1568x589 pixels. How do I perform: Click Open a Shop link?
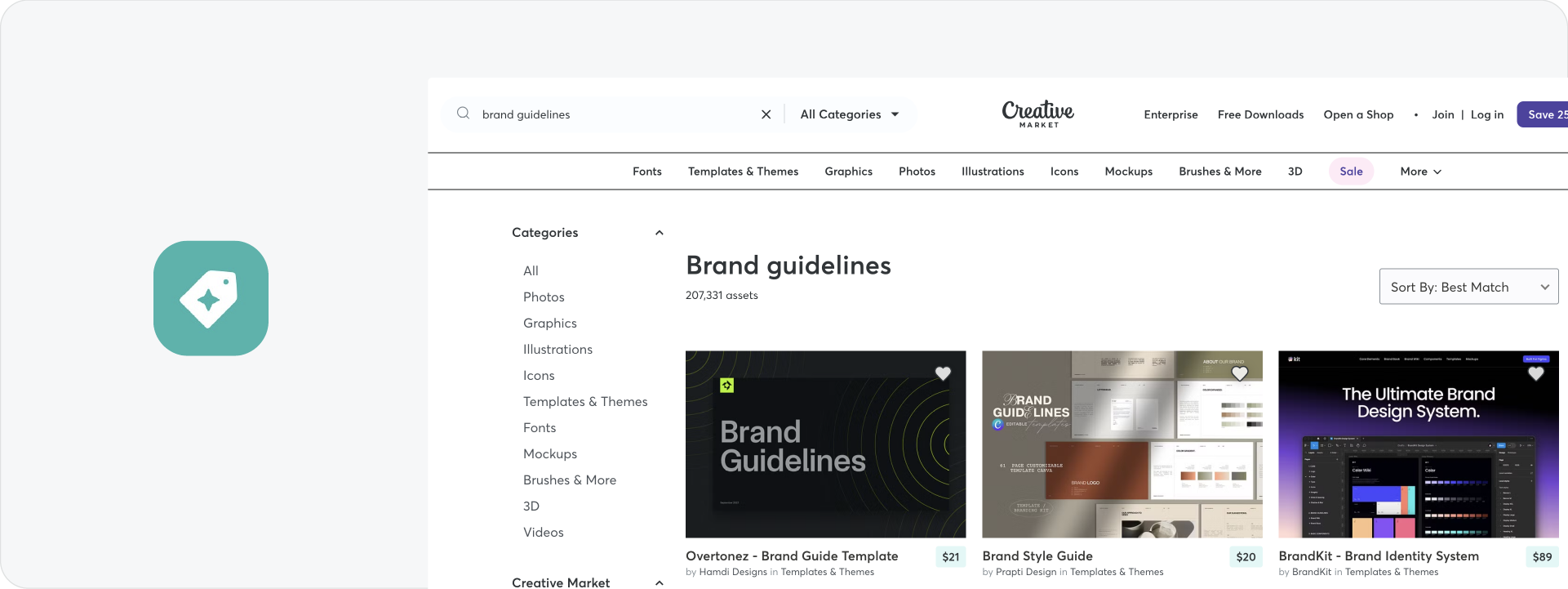[1358, 114]
